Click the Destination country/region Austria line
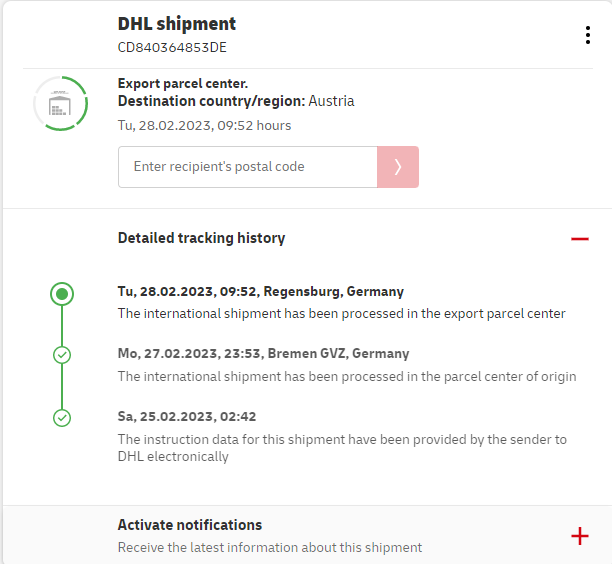Viewport: 612px width, 564px height. pyautogui.click(x=236, y=101)
